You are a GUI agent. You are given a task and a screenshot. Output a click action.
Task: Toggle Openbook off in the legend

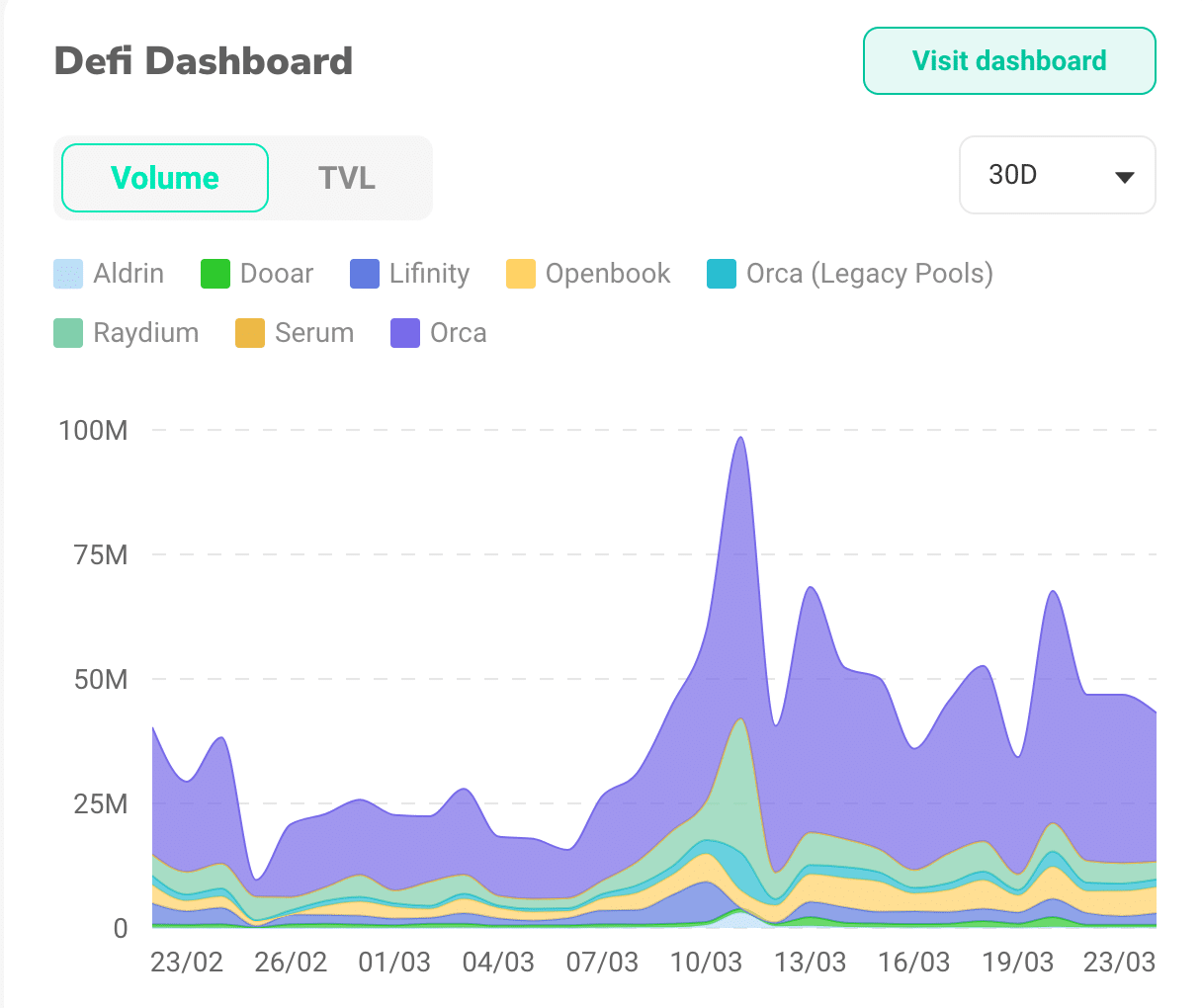pos(608,274)
